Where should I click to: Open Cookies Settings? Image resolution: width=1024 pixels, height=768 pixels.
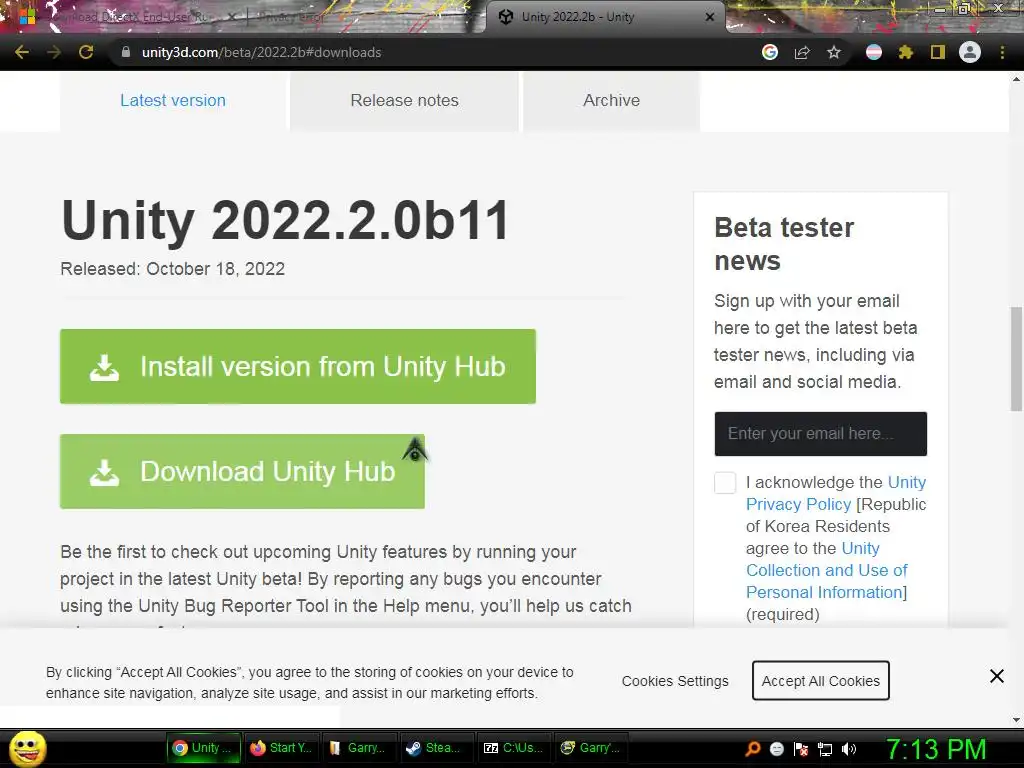coord(675,681)
